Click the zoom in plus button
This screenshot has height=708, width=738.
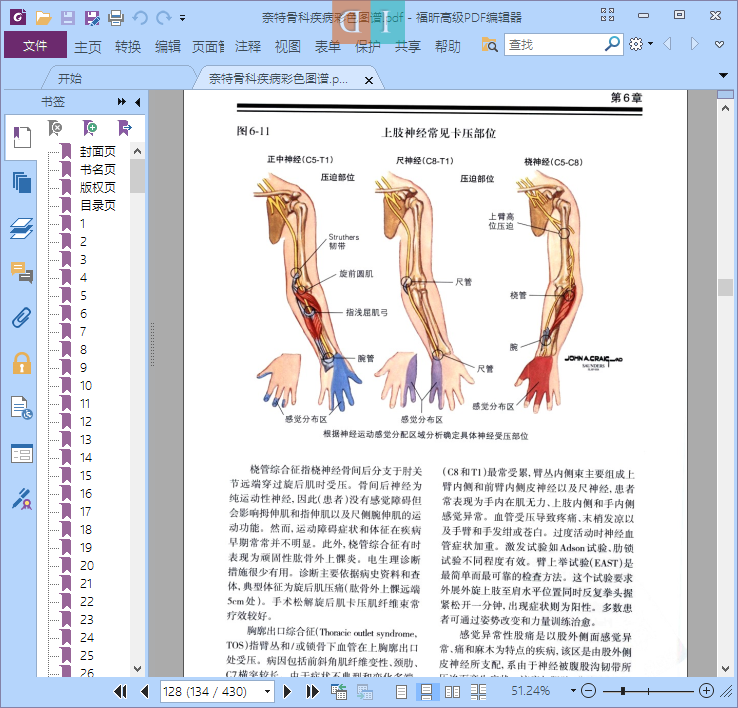(706, 691)
